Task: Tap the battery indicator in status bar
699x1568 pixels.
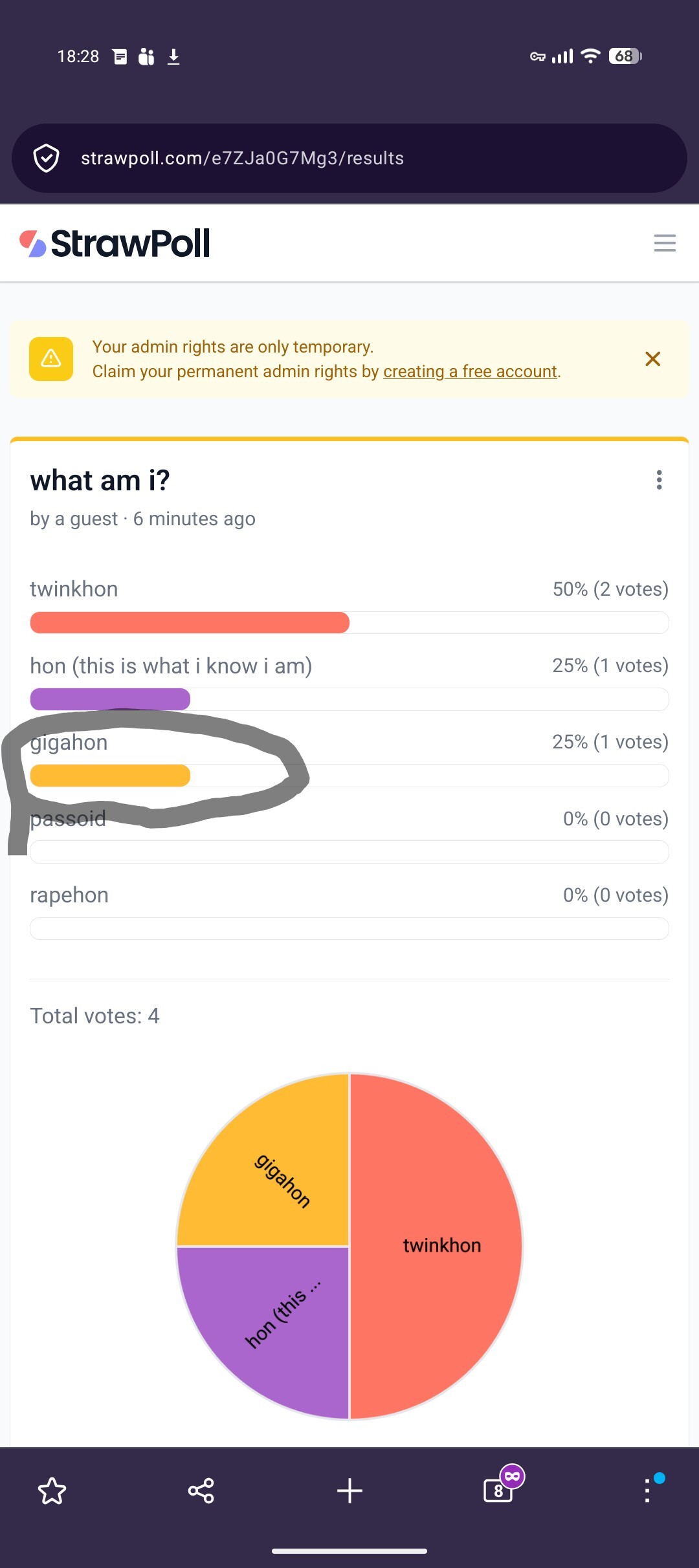Action: click(x=625, y=56)
